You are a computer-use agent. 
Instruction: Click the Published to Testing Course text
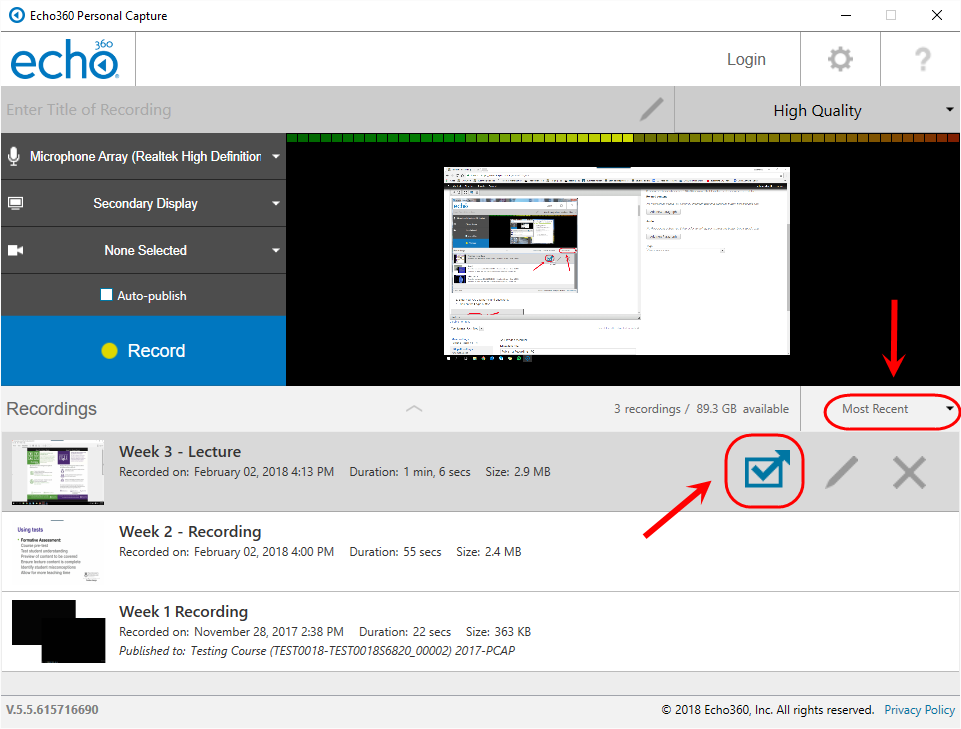[317, 651]
